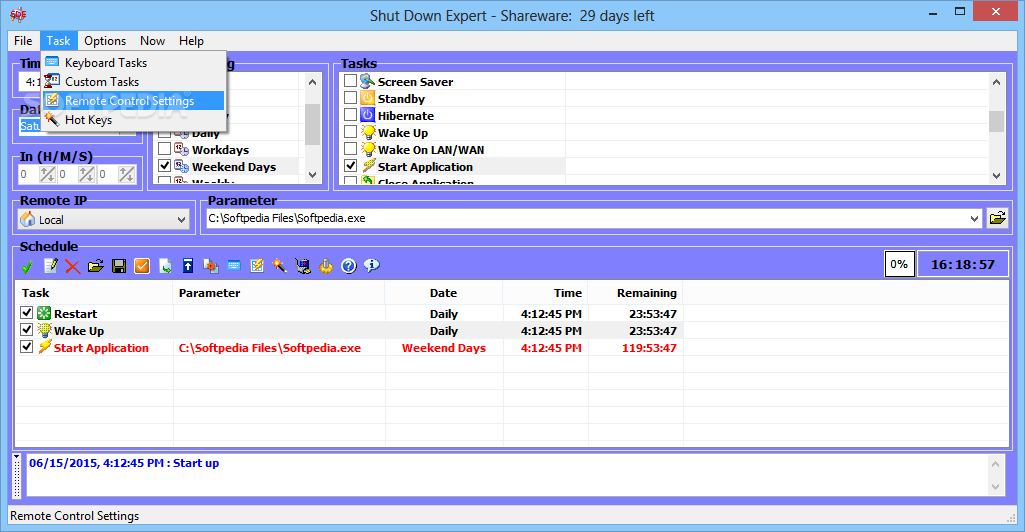The height and width of the screenshot is (532, 1025).
Task: Check the Workdays date option
Action: click(x=165, y=149)
